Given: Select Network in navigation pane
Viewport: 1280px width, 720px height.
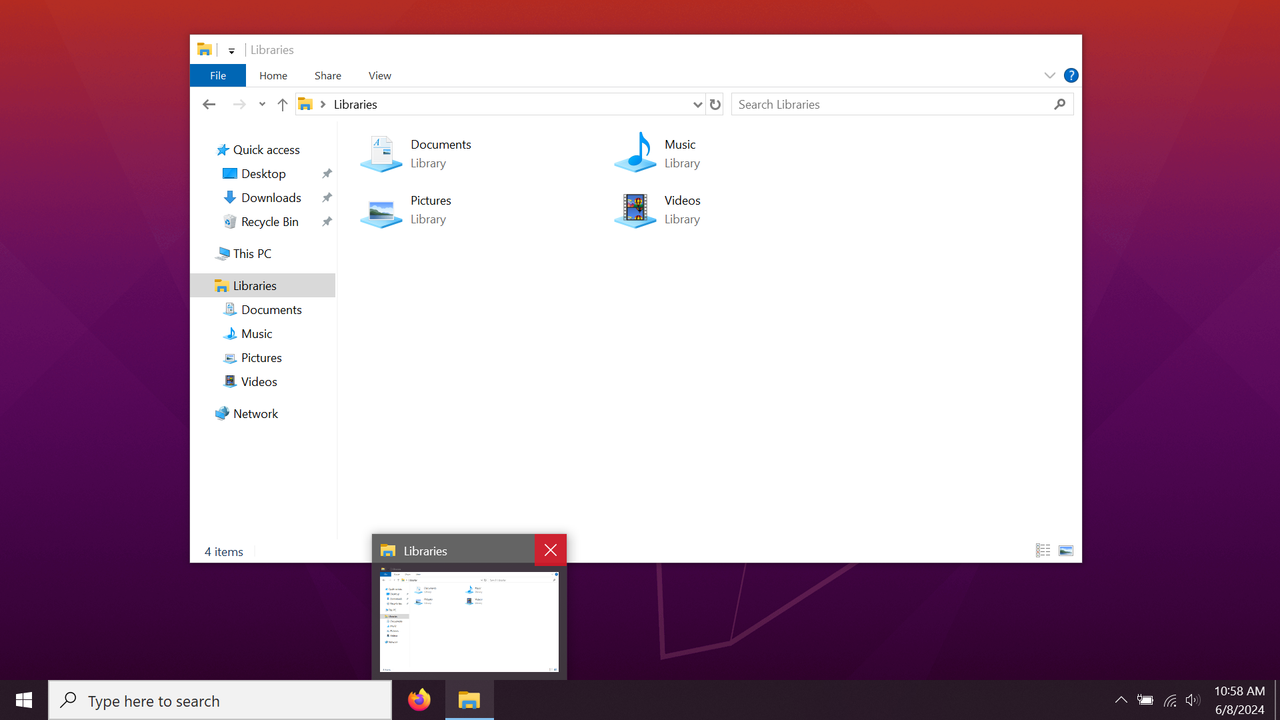Looking at the screenshot, I should [255, 414].
